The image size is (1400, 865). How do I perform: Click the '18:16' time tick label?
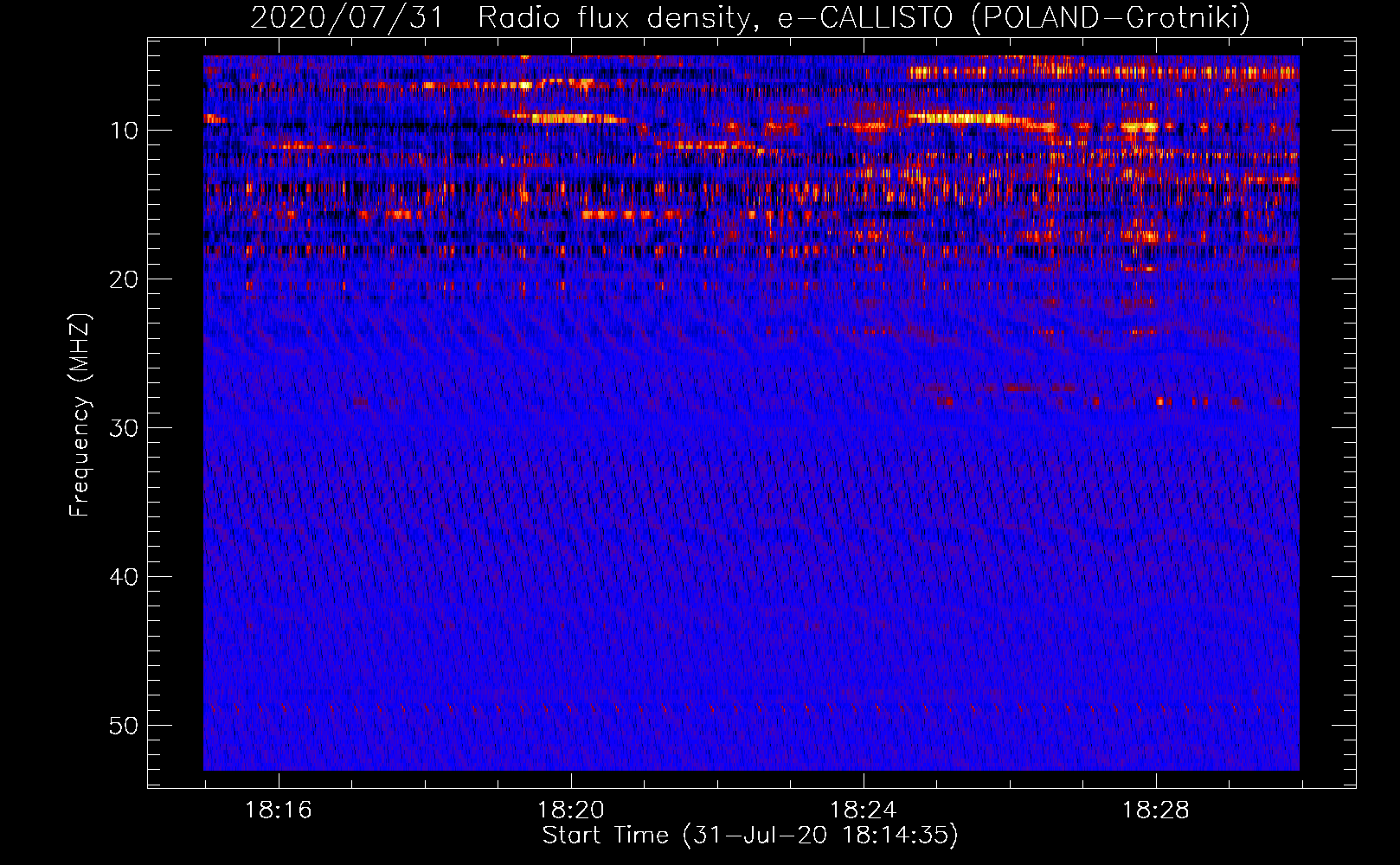click(279, 811)
